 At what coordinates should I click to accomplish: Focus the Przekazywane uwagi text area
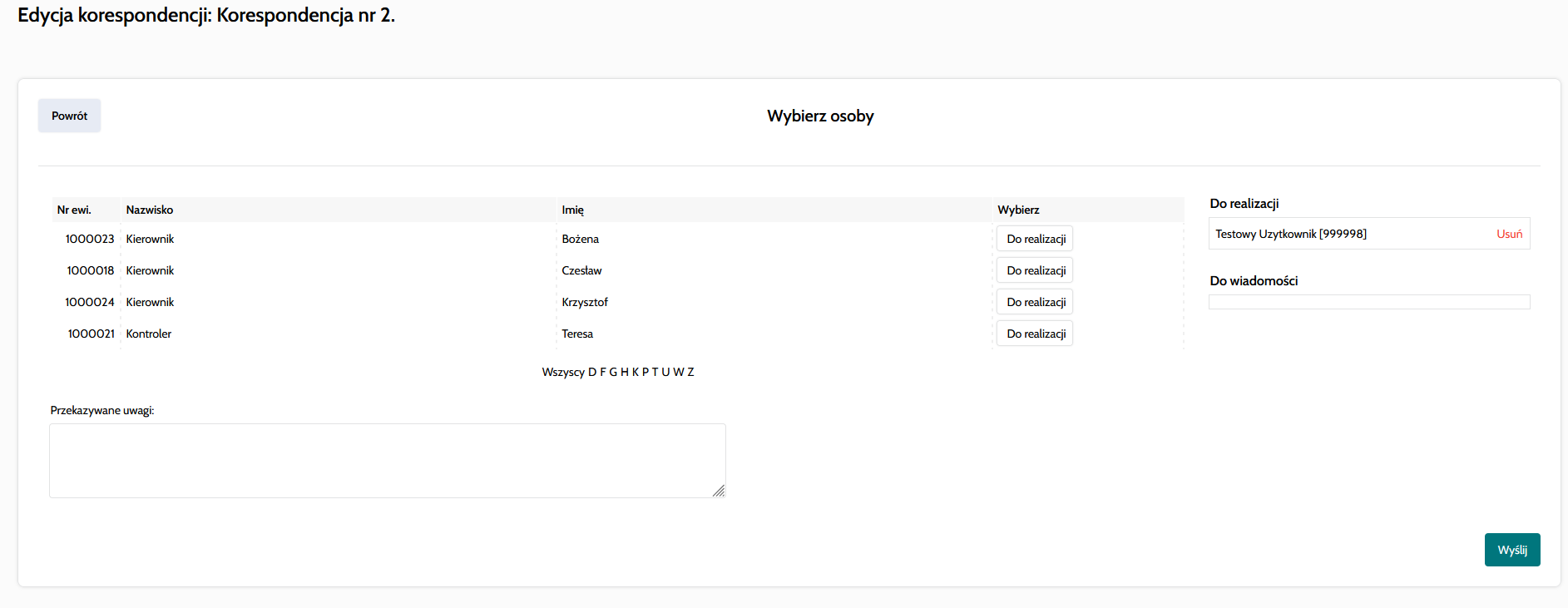(x=387, y=461)
